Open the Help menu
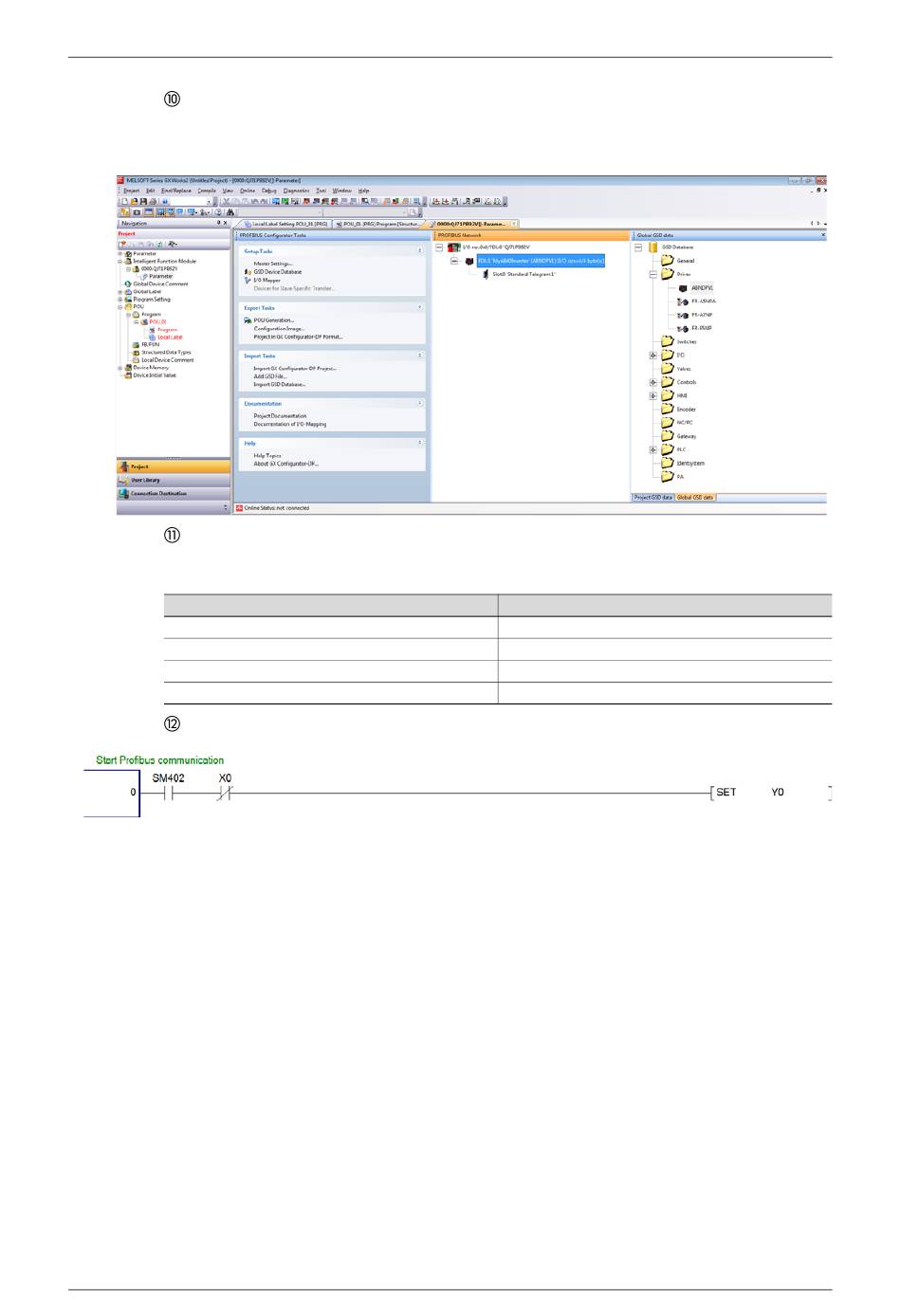The image size is (901, 1316). (x=363, y=191)
